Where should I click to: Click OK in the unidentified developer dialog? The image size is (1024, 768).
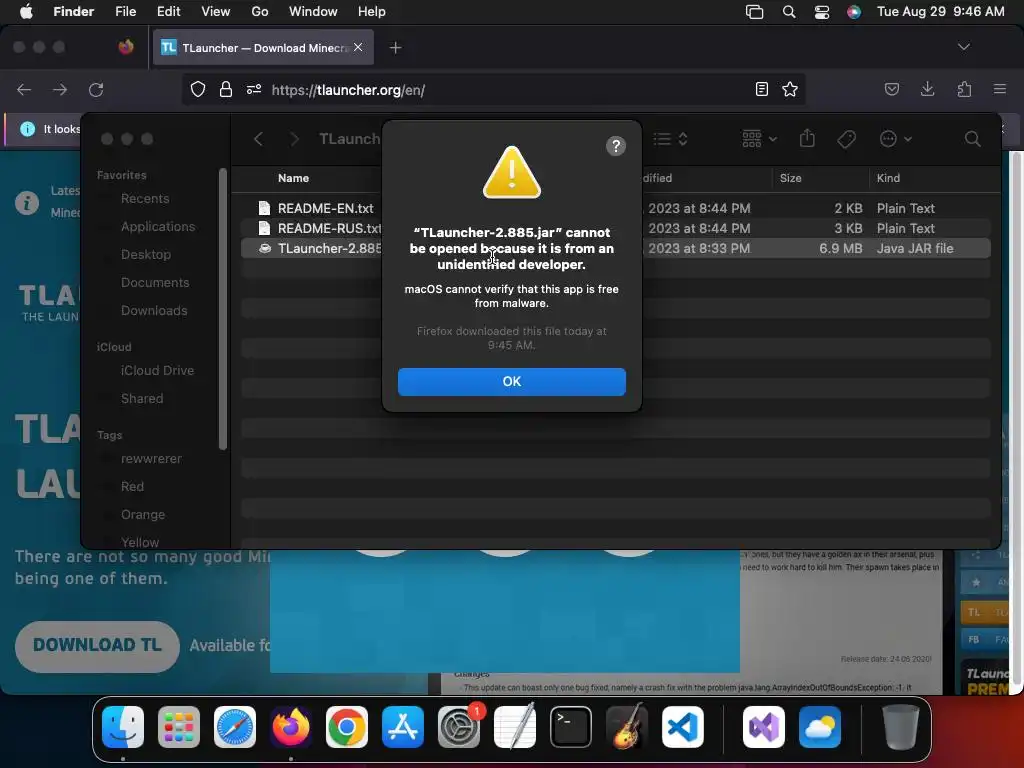point(511,381)
